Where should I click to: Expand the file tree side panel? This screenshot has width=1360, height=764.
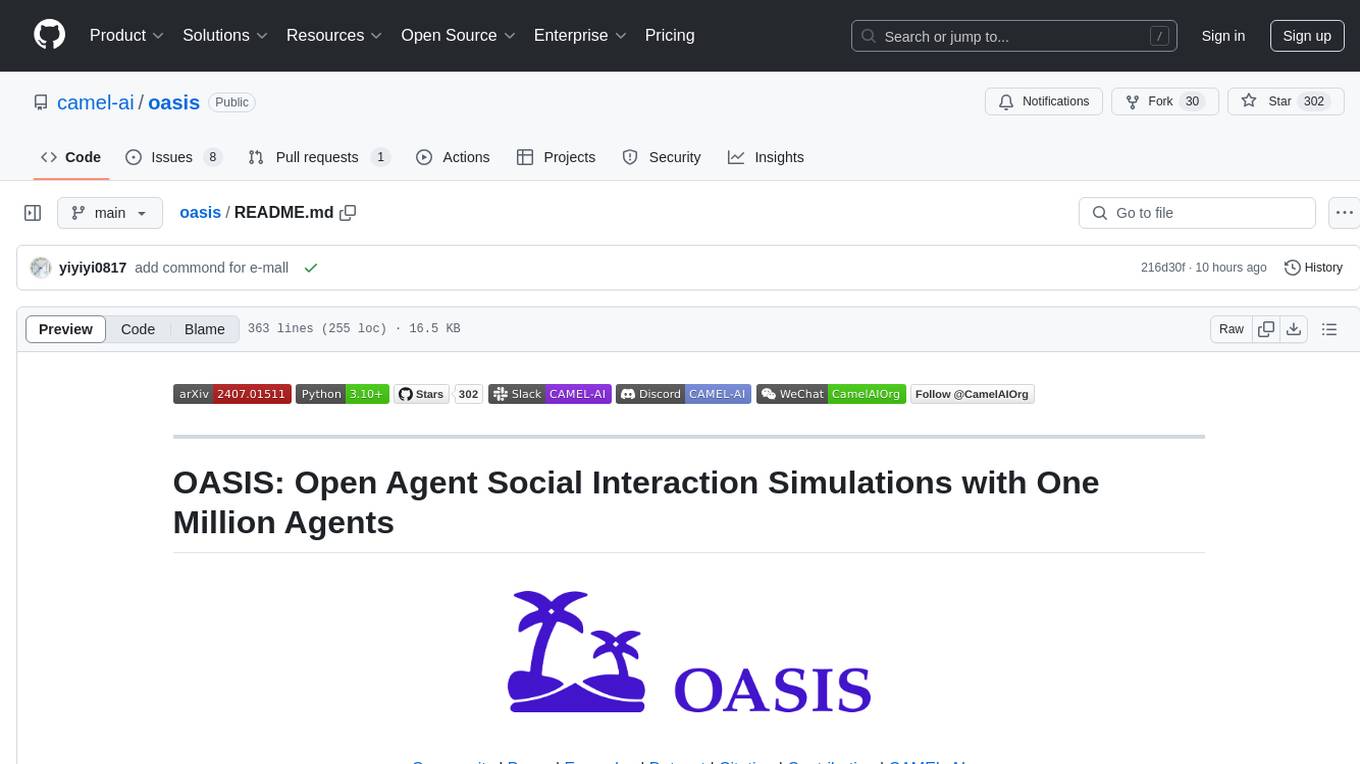tap(33, 213)
